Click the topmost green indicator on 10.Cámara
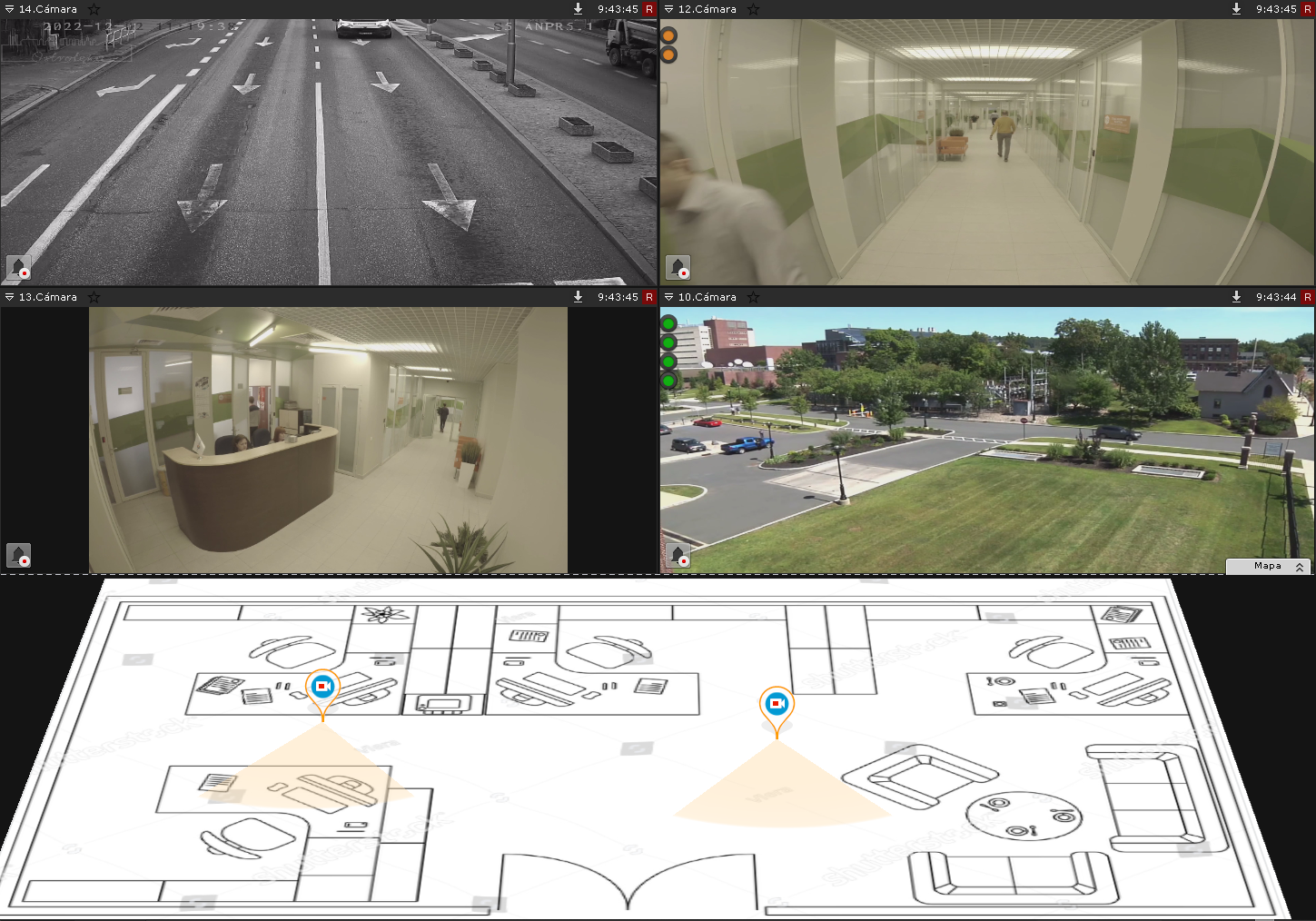 pos(669,323)
